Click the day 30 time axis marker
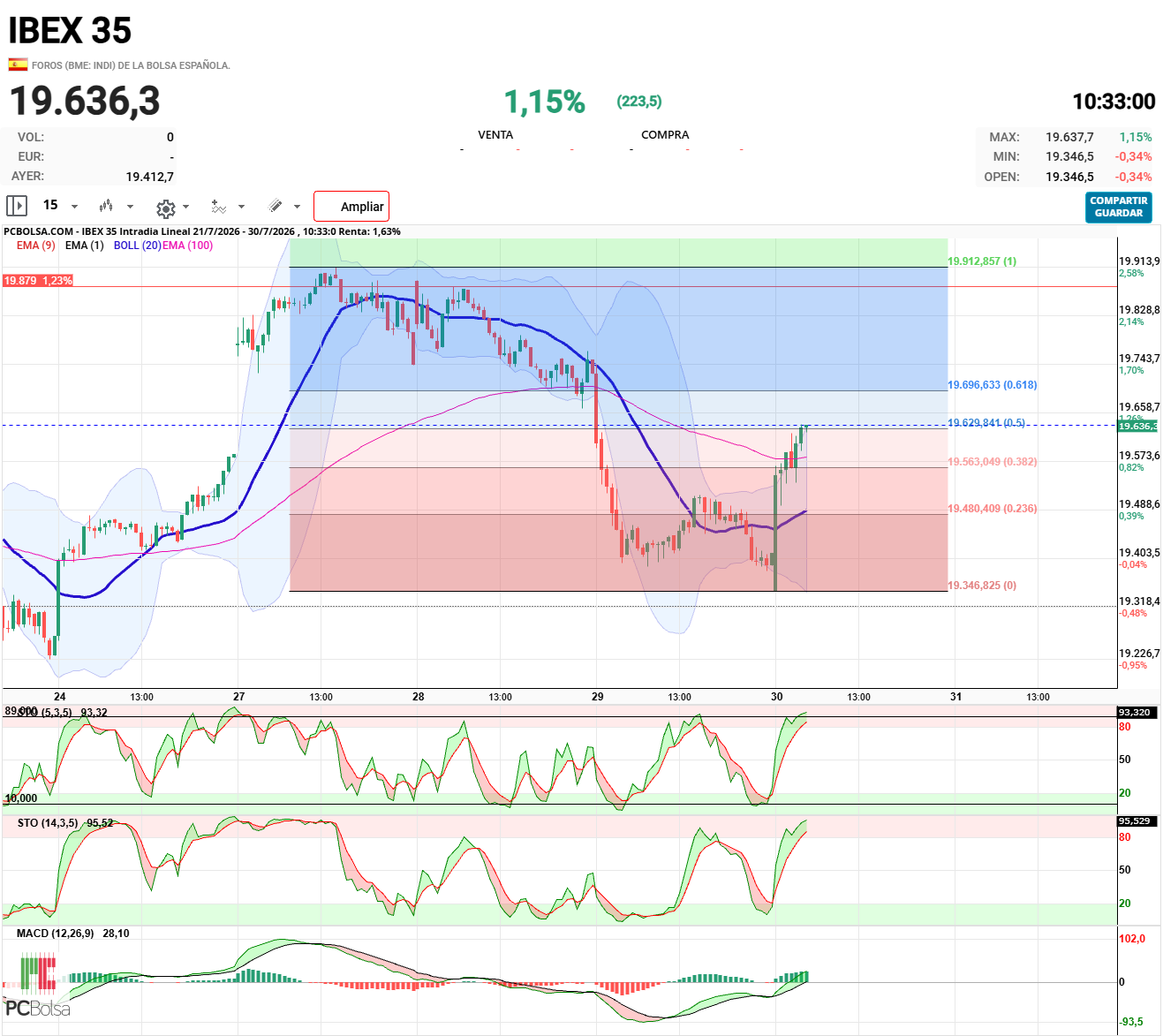This screenshot has height=1036, width=1163. point(777,697)
